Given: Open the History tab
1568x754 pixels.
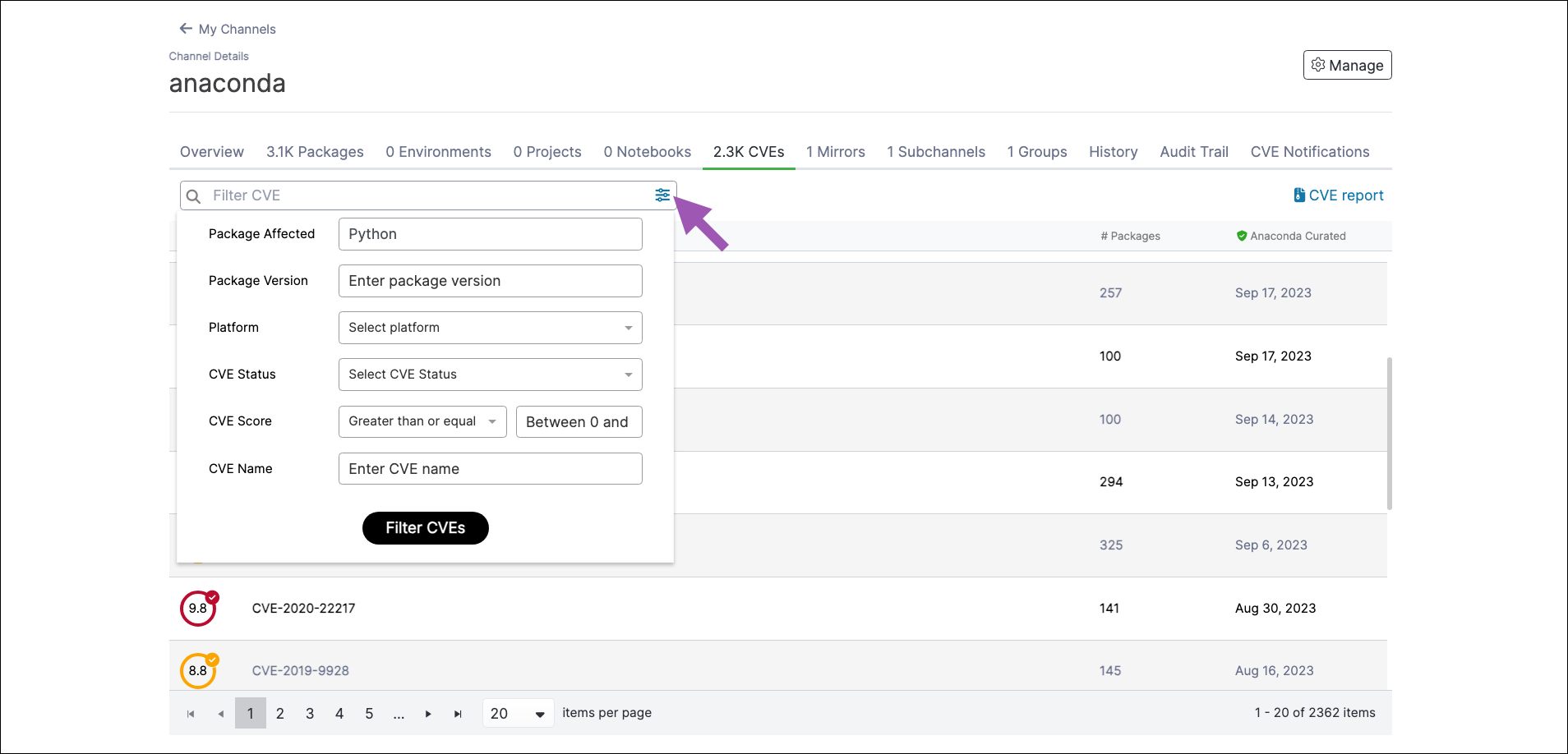Looking at the screenshot, I should [1113, 152].
